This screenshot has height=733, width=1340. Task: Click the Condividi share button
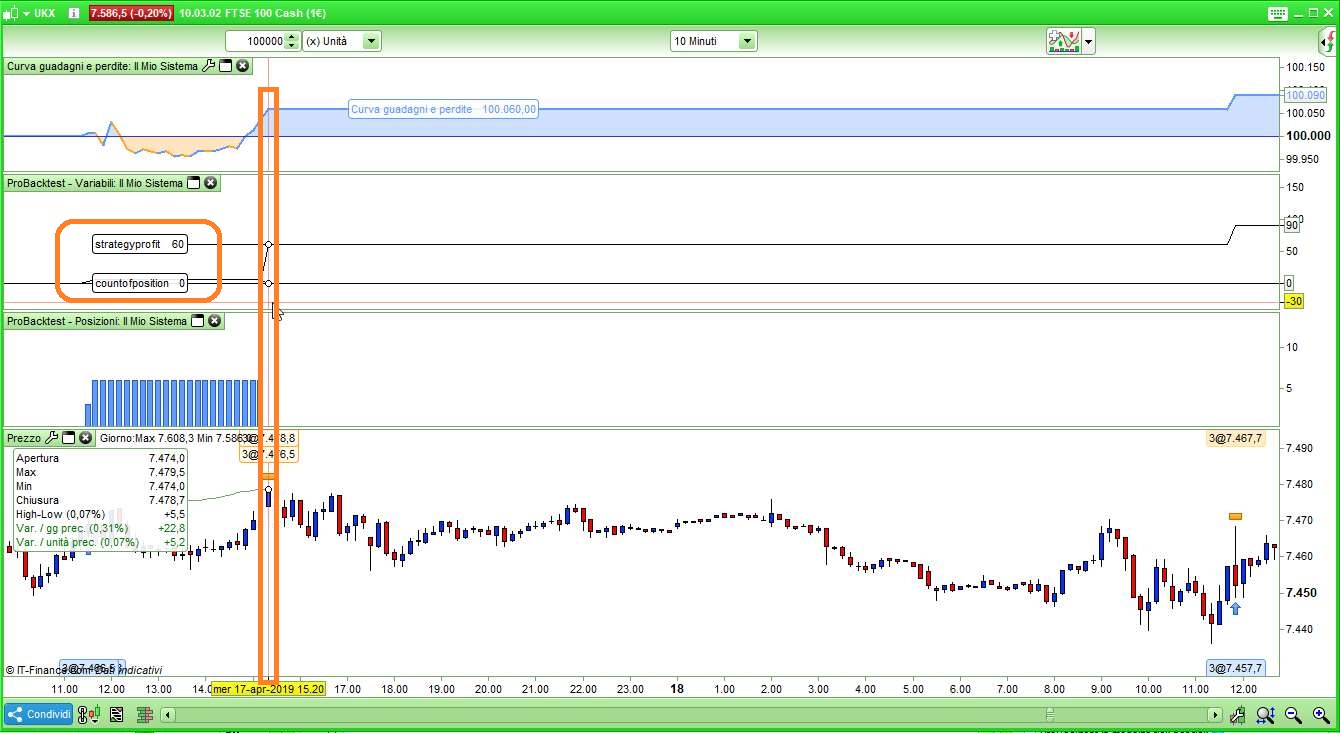[38, 715]
